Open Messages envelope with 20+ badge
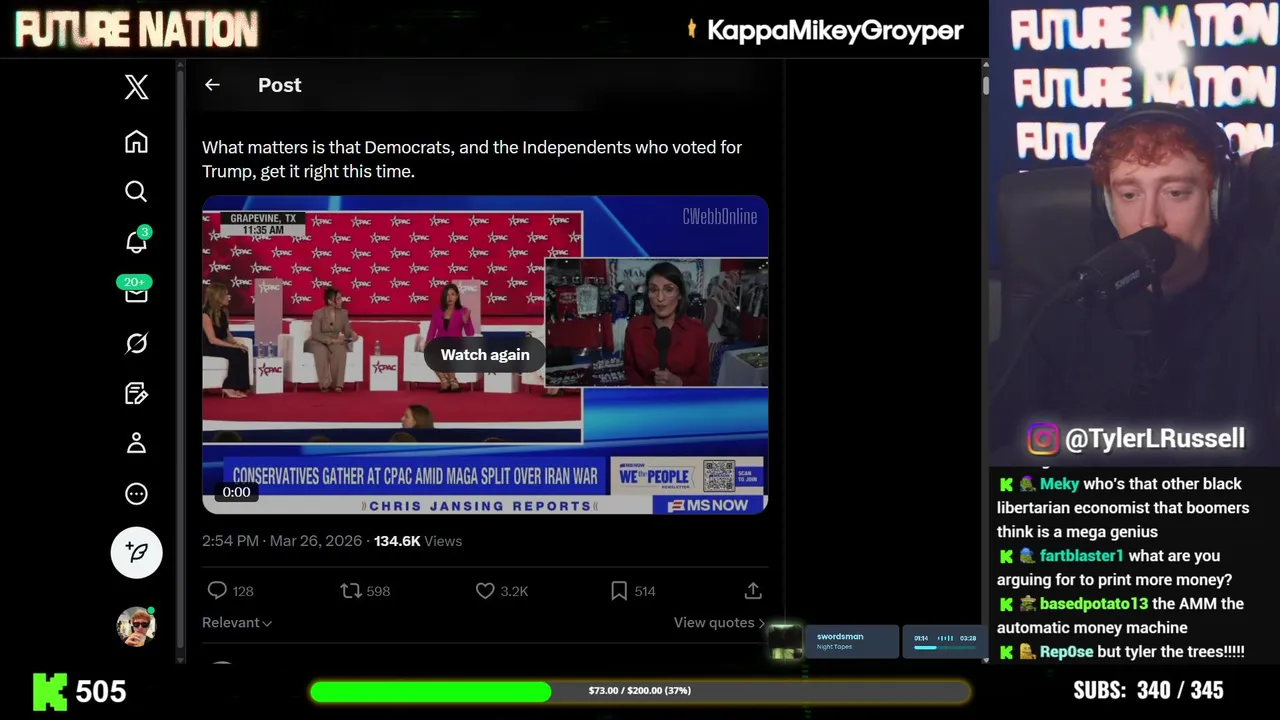 tap(135, 291)
